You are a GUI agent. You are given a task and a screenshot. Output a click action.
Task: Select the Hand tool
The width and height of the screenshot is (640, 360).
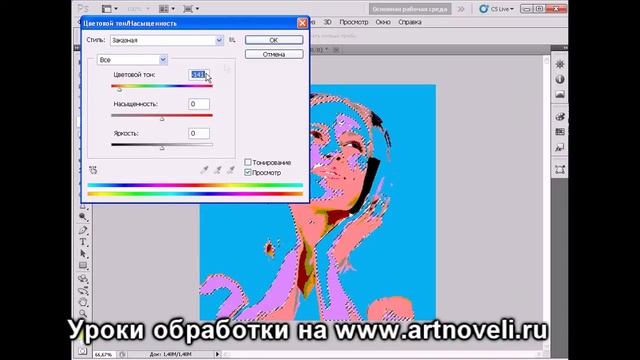(x=83, y=302)
